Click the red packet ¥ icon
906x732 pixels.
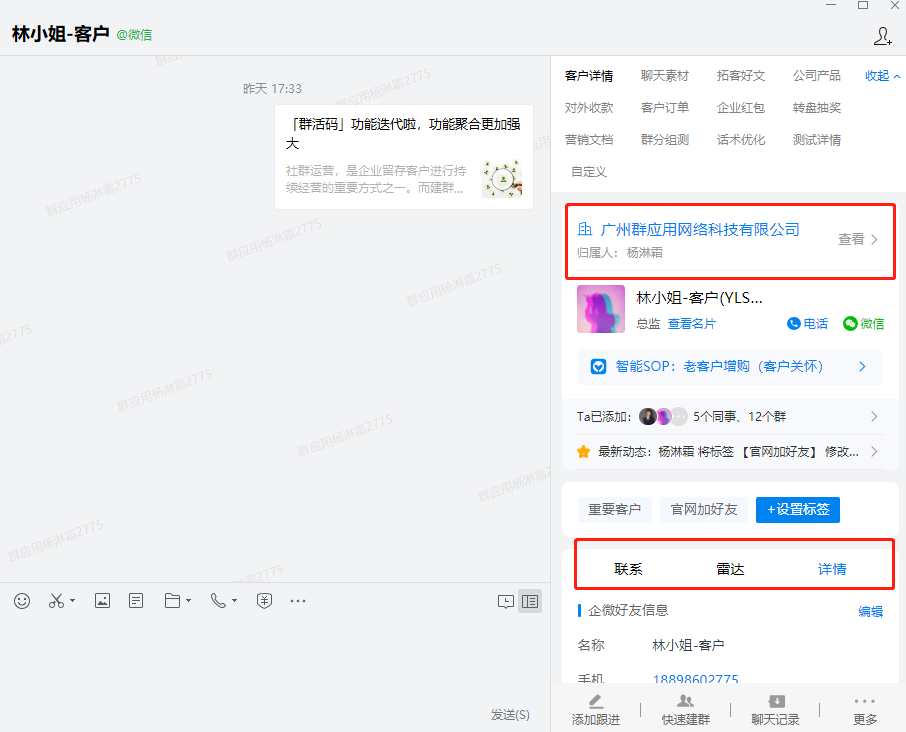264,601
